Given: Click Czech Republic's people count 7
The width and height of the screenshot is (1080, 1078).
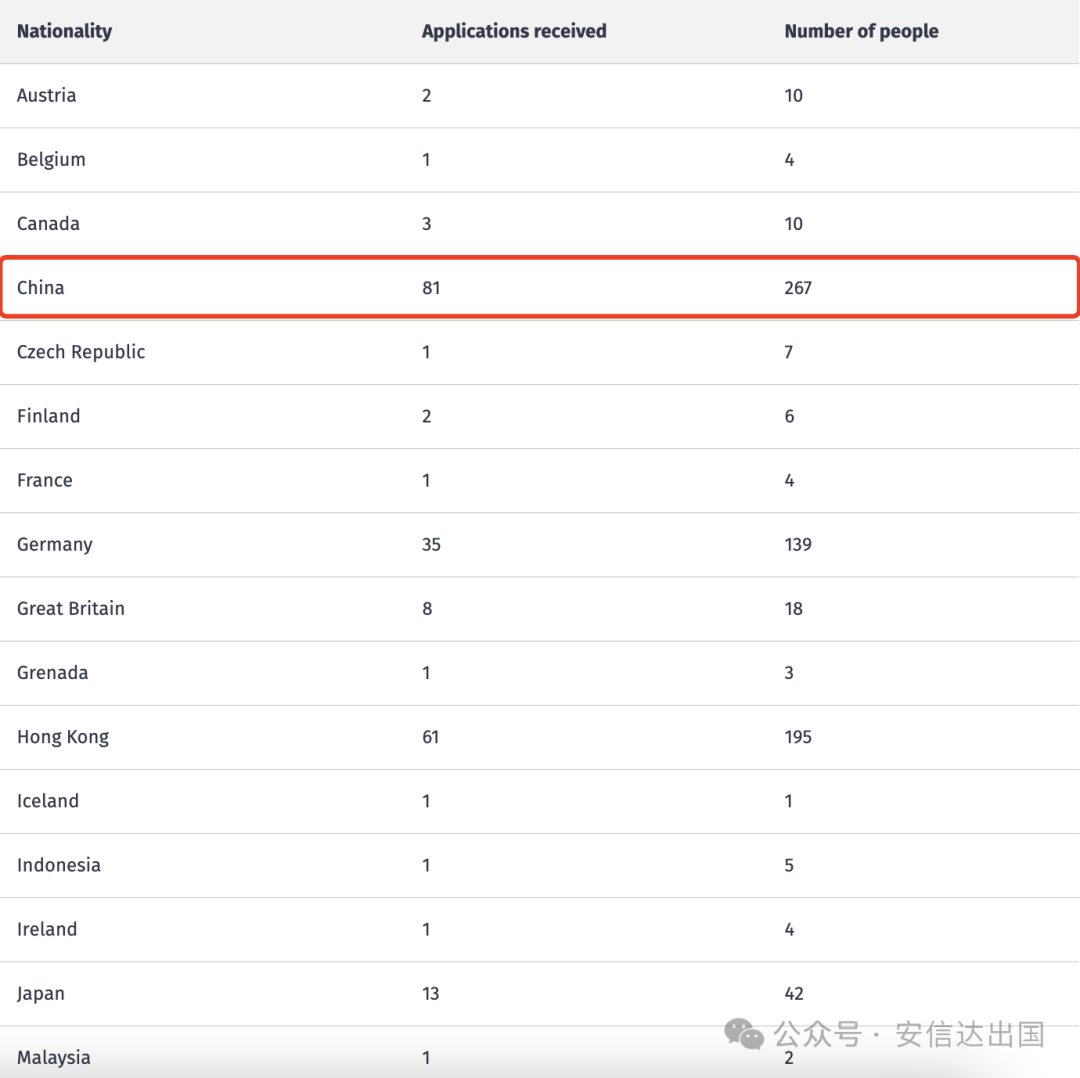Looking at the screenshot, I should (x=789, y=352).
